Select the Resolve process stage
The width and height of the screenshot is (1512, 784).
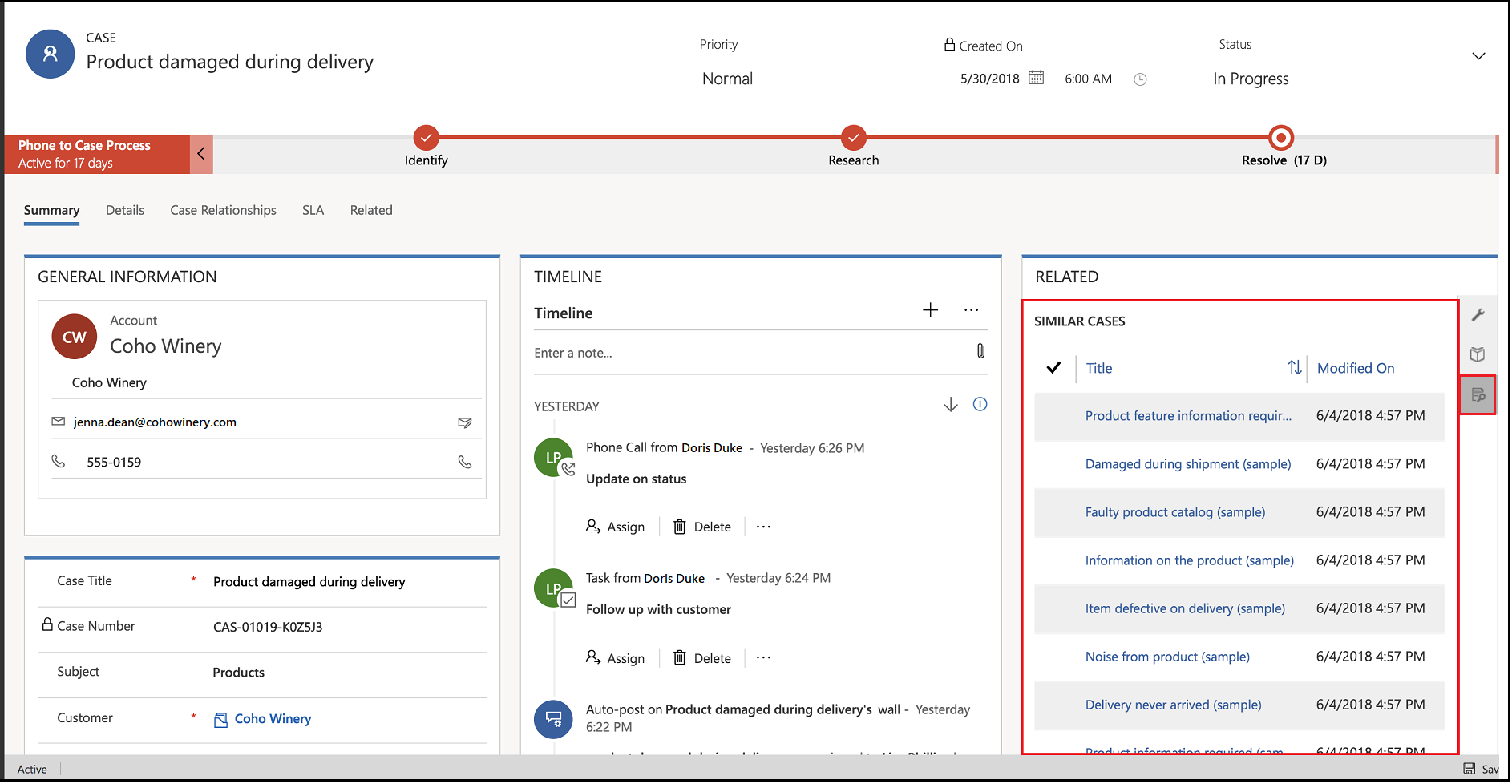tap(1281, 138)
